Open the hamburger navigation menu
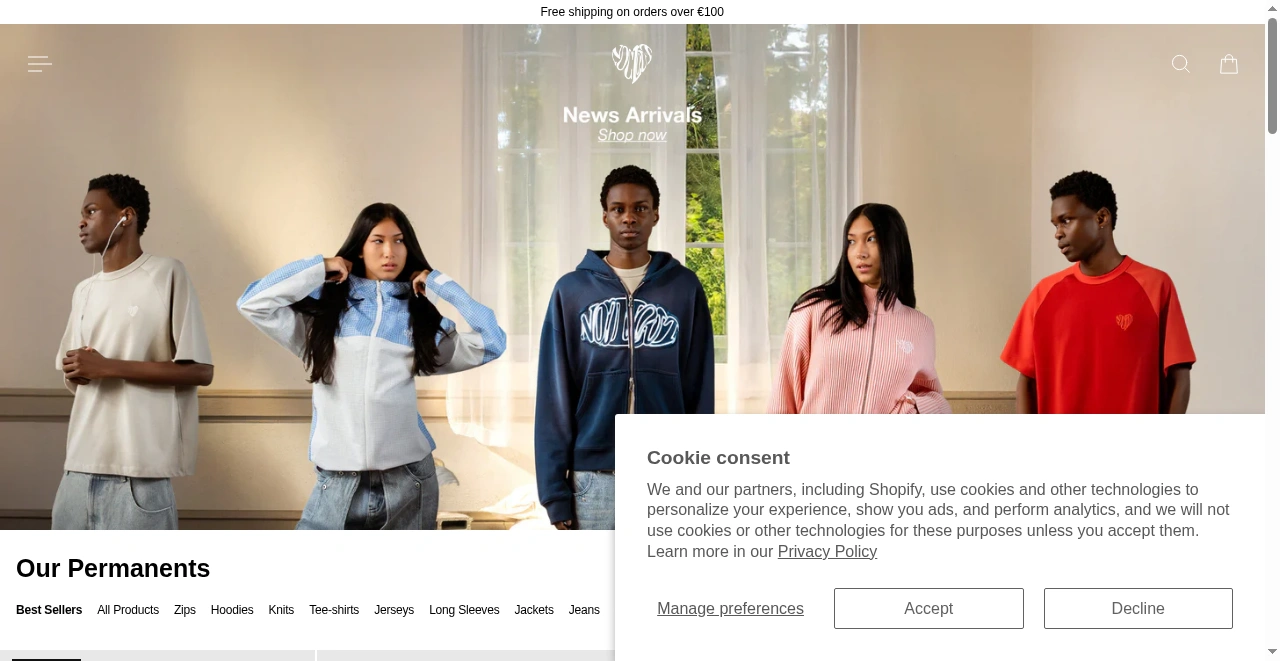This screenshot has width=1280, height=661. [x=40, y=64]
